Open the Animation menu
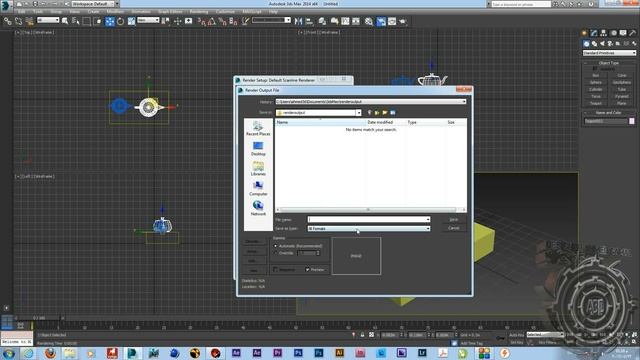The width and height of the screenshot is (640, 360). point(141,12)
